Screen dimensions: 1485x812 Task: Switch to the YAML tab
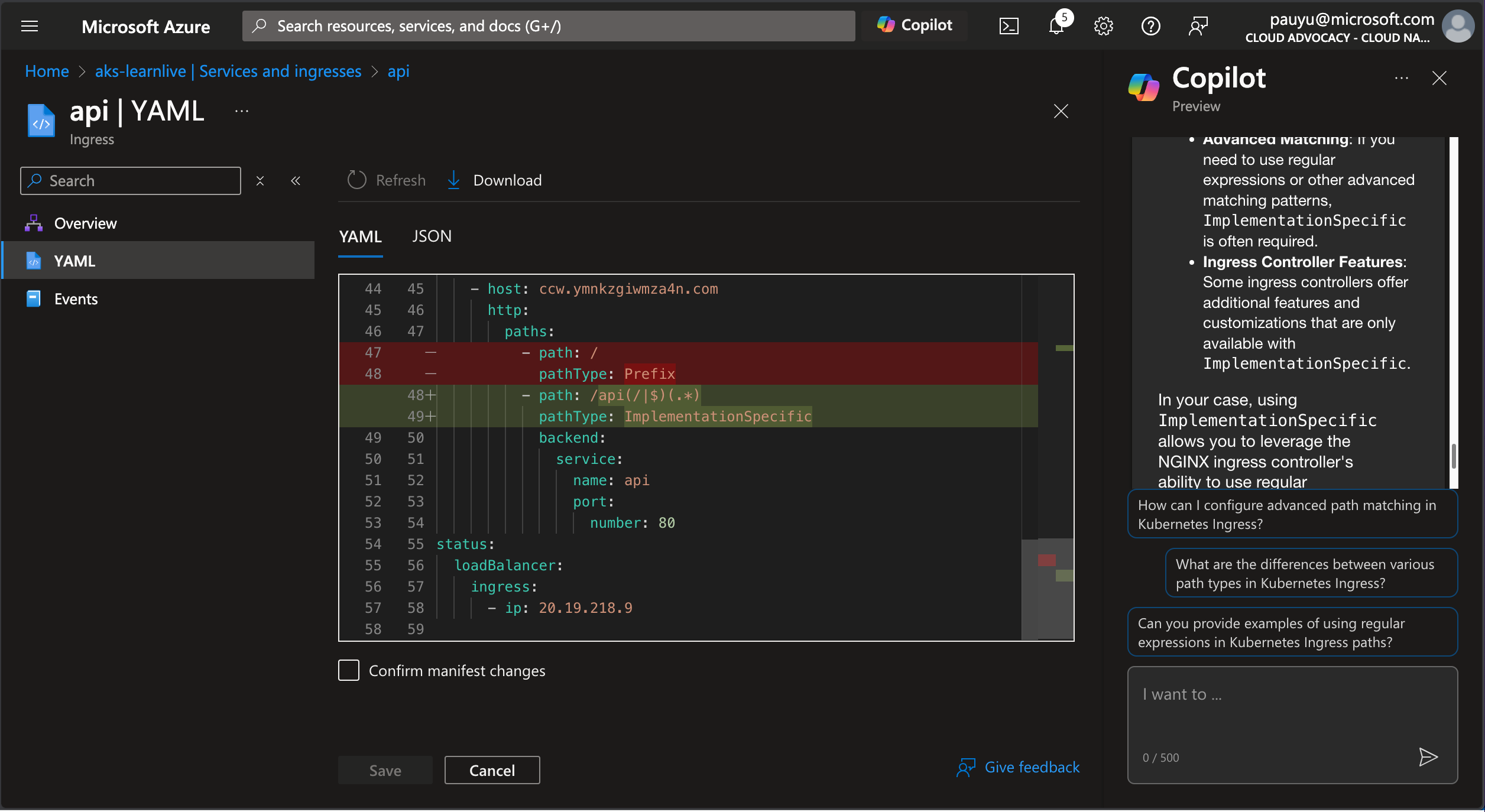[360, 236]
